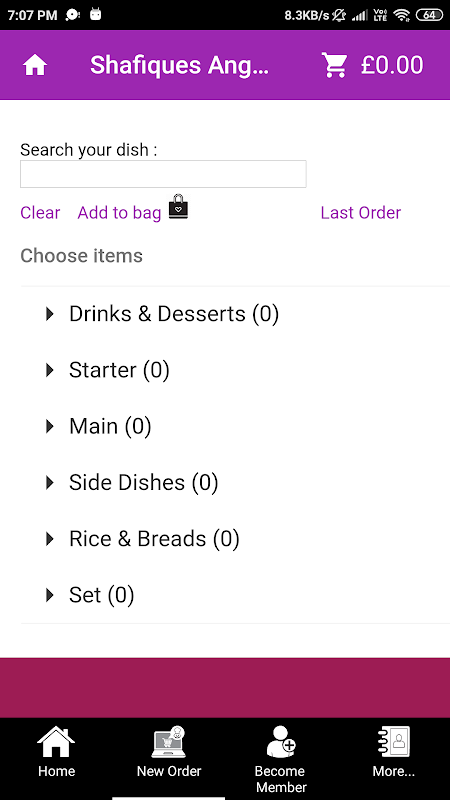The height and width of the screenshot is (800, 450).
Task: Switch to the Become Member tab
Action: 281,756
